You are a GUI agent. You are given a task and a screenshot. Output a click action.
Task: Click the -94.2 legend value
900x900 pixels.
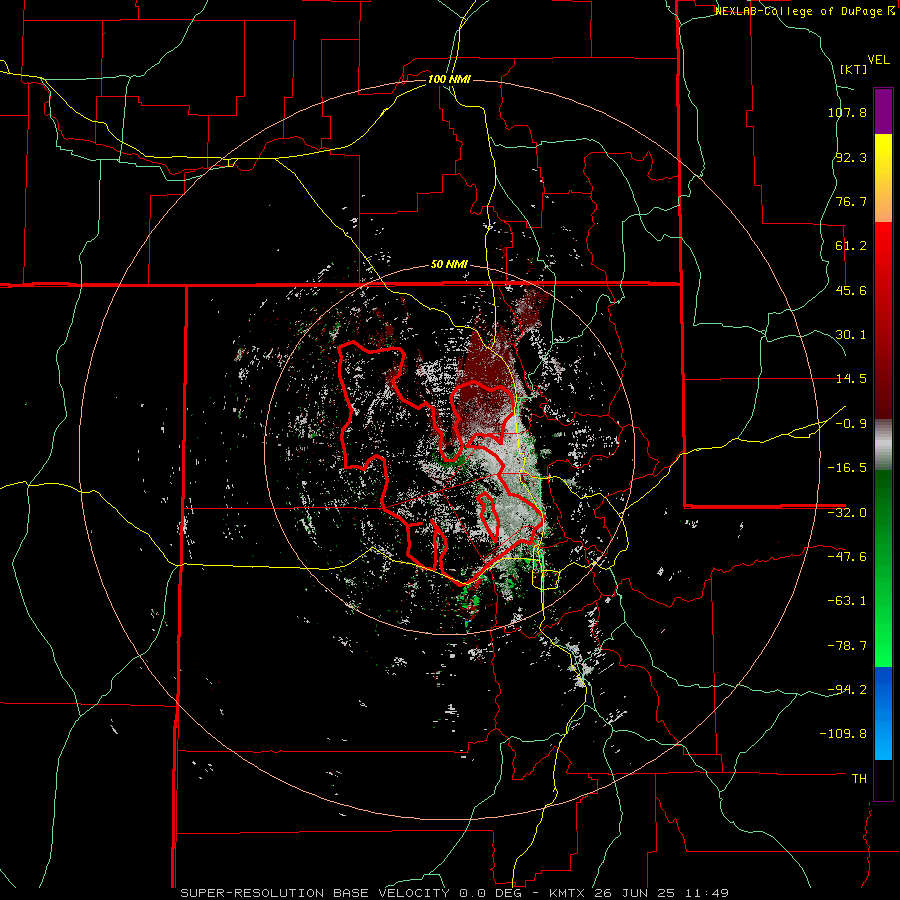click(x=847, y=690)
